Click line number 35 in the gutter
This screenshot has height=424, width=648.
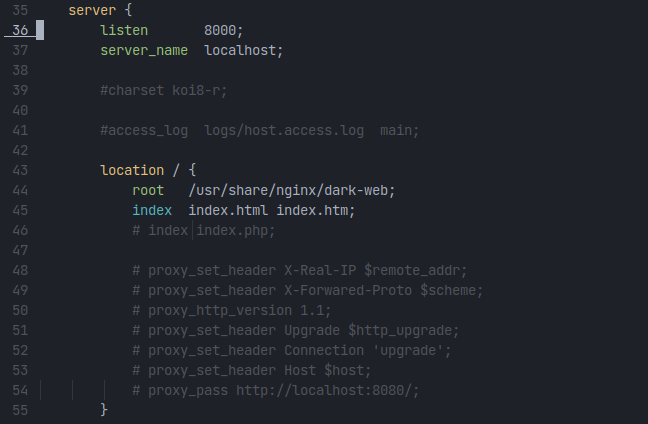[20, 10]
